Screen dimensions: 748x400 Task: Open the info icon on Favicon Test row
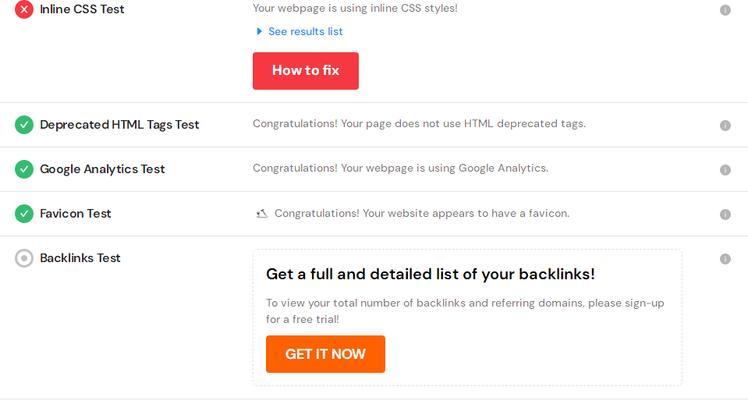pyautogui.click(x=725, y=214)
